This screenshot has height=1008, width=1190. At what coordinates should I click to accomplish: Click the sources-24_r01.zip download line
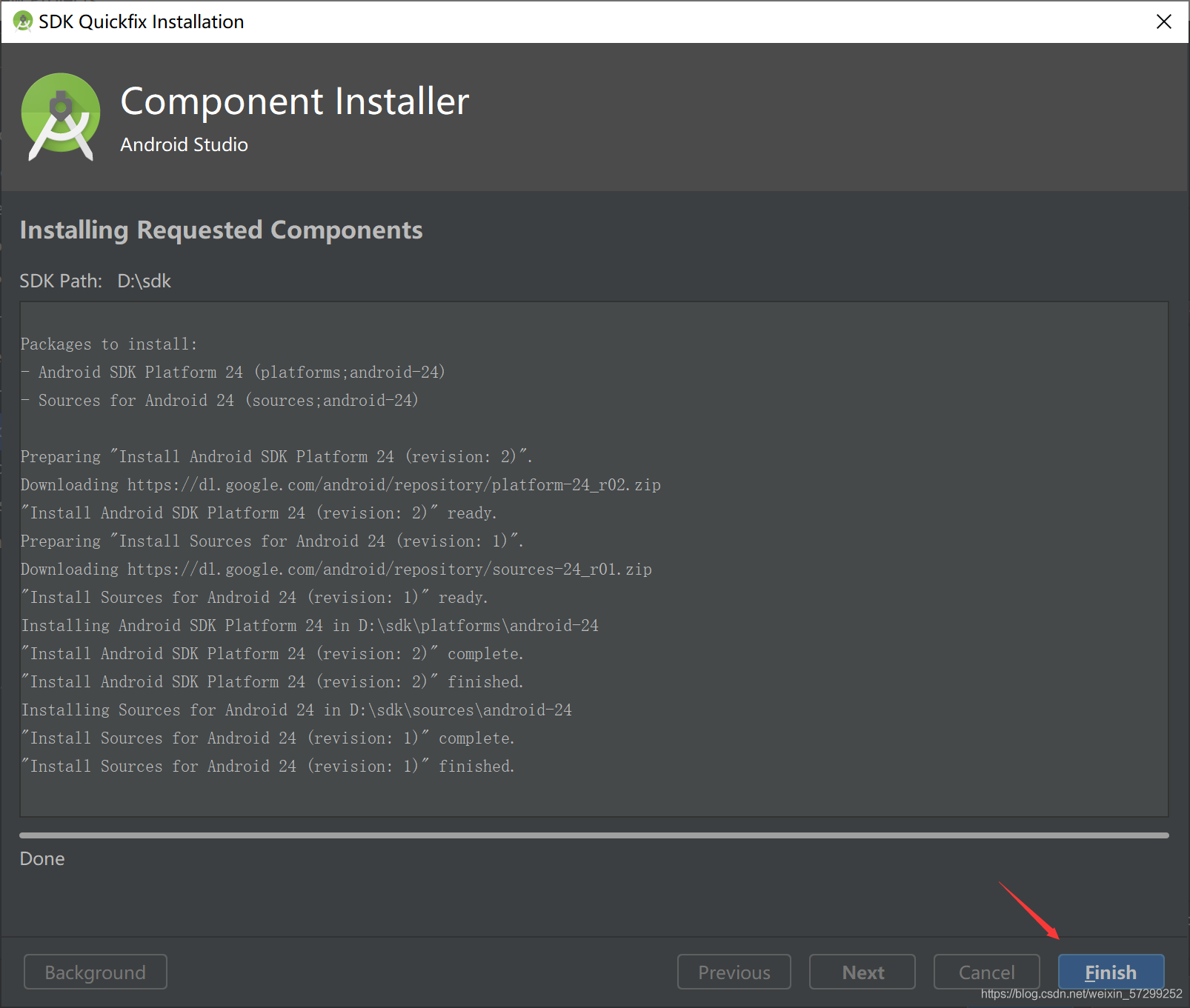[x=336, y=570]
